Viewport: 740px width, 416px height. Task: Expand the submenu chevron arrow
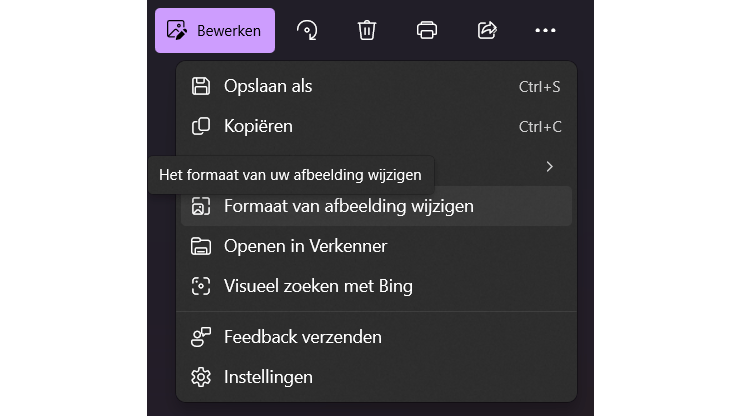point(549,166)
